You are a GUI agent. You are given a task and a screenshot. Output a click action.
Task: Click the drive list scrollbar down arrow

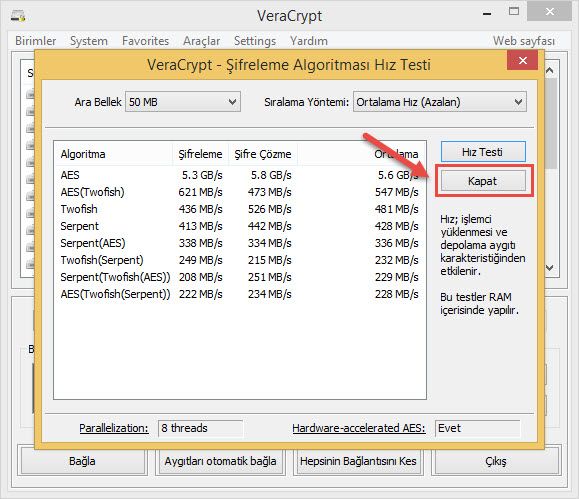click(549, 268)
